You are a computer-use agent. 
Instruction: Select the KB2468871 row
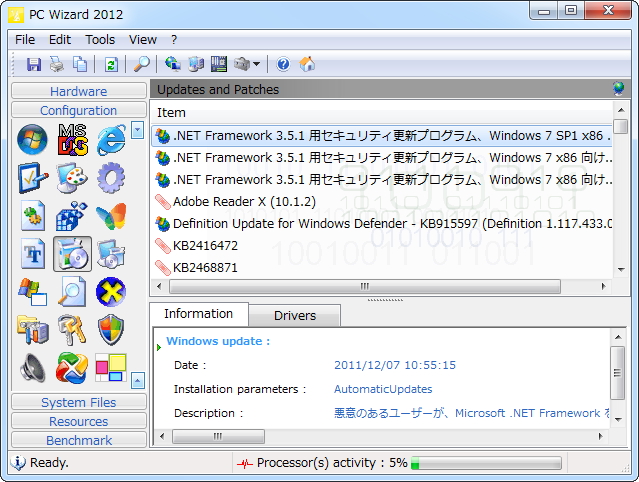382,268
